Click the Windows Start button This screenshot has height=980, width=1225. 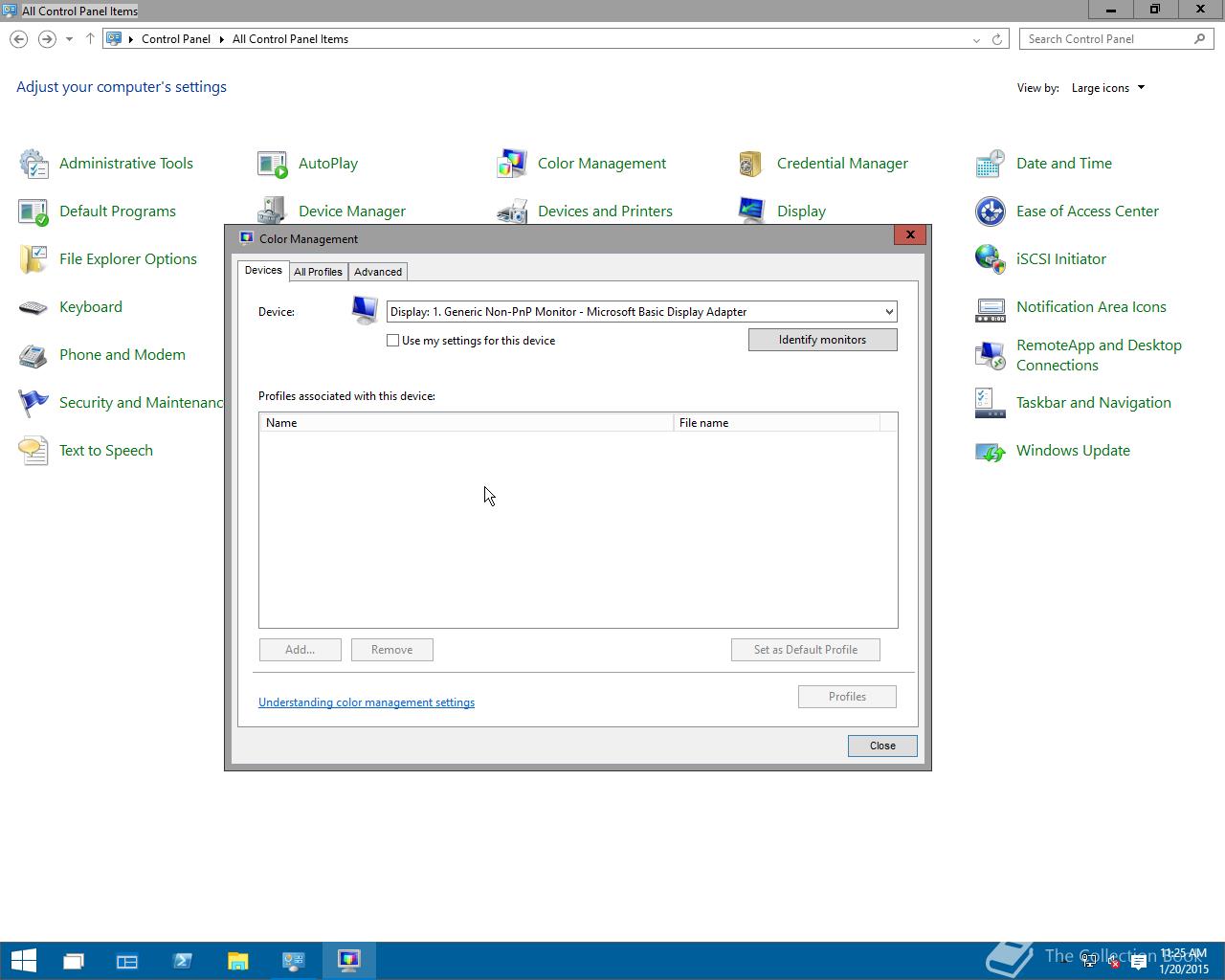[x=23, y=961]
